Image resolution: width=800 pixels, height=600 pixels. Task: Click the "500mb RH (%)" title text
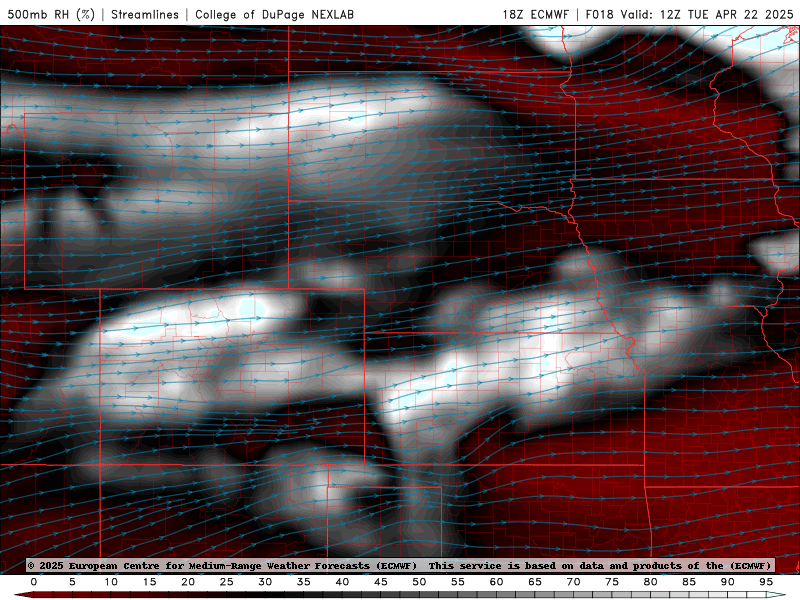coord(52,14)
